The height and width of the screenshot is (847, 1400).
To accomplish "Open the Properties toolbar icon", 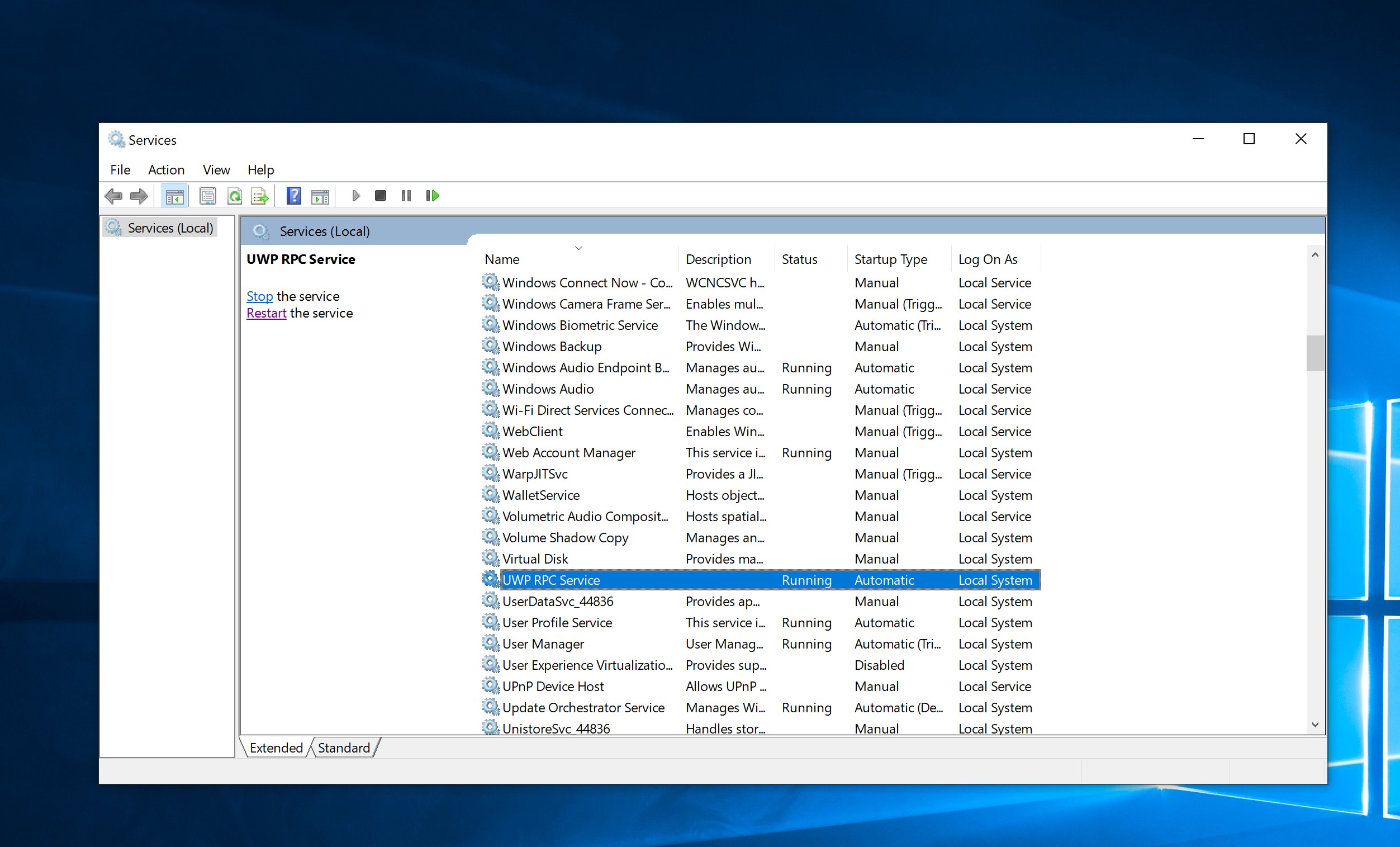I will [x=208, y=196].
